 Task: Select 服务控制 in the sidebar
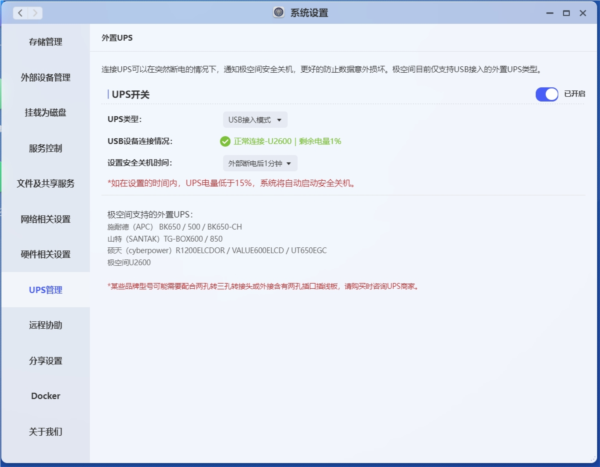[46, 148]
